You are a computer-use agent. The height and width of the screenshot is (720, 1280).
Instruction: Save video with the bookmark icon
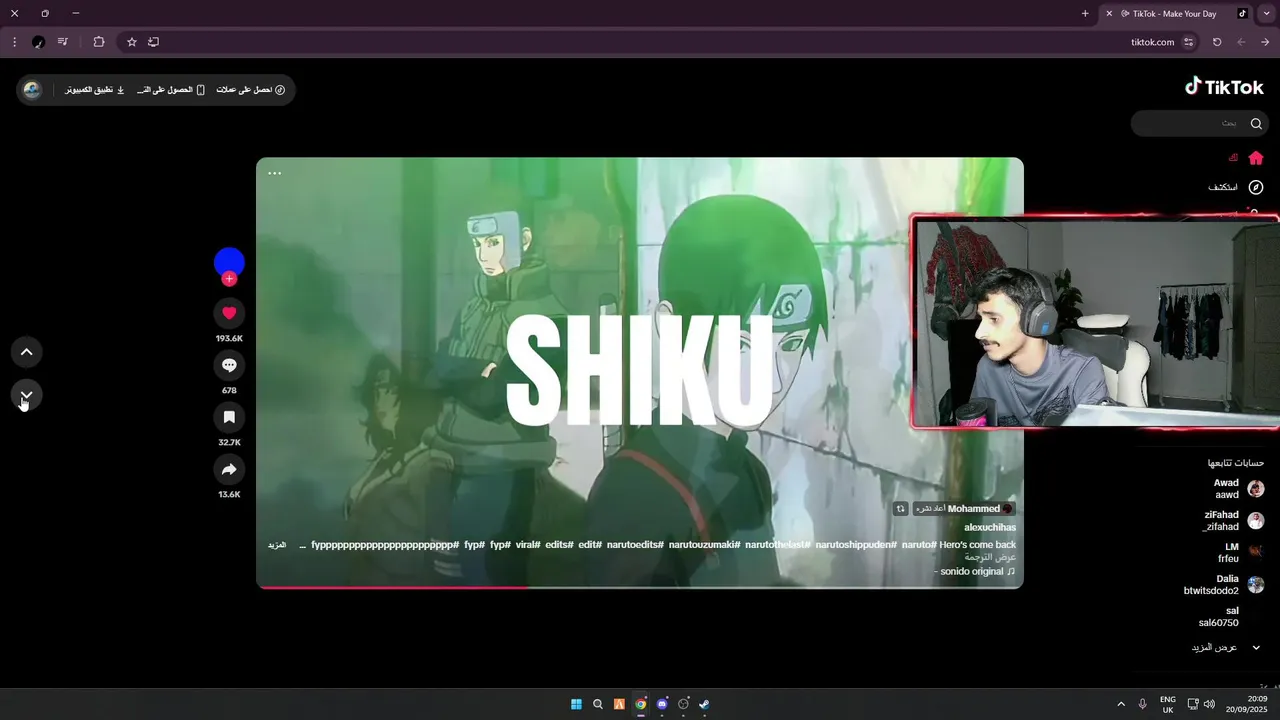click(229, 417)
